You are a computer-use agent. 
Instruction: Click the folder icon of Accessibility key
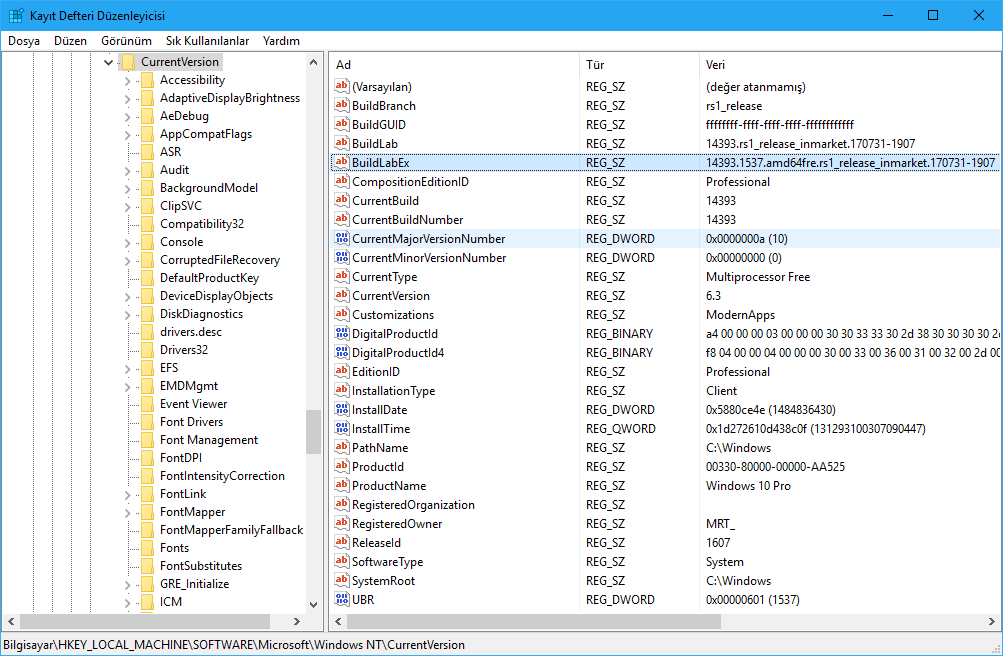point(147,80)
